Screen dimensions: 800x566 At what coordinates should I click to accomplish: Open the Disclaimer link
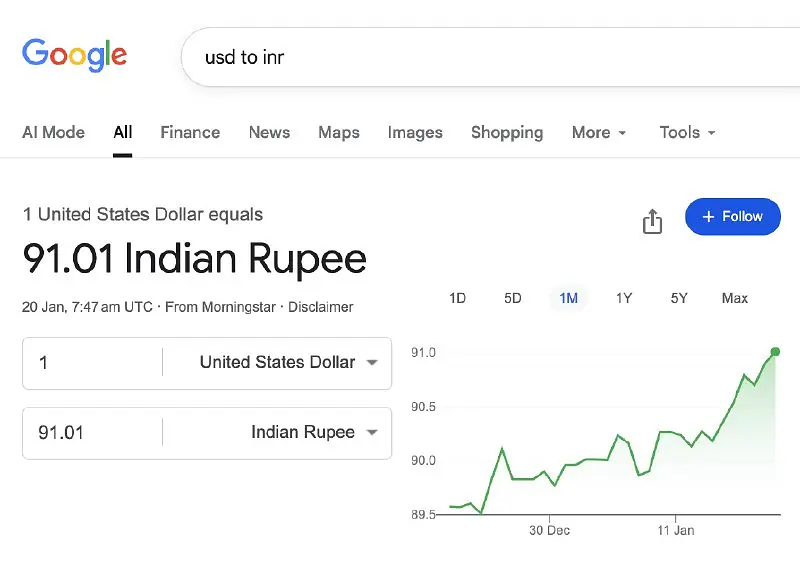[x=320, y=307]
